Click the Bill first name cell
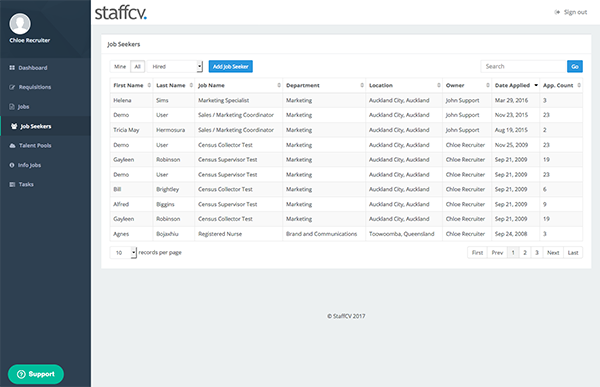This screenshot has width=600, height=387. pyautogui.click(x=131, y=189)
